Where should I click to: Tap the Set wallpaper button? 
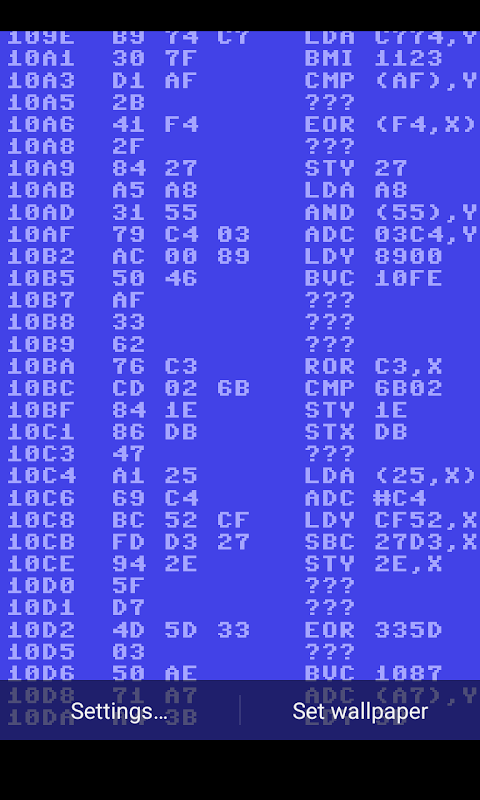coord(360,711)
